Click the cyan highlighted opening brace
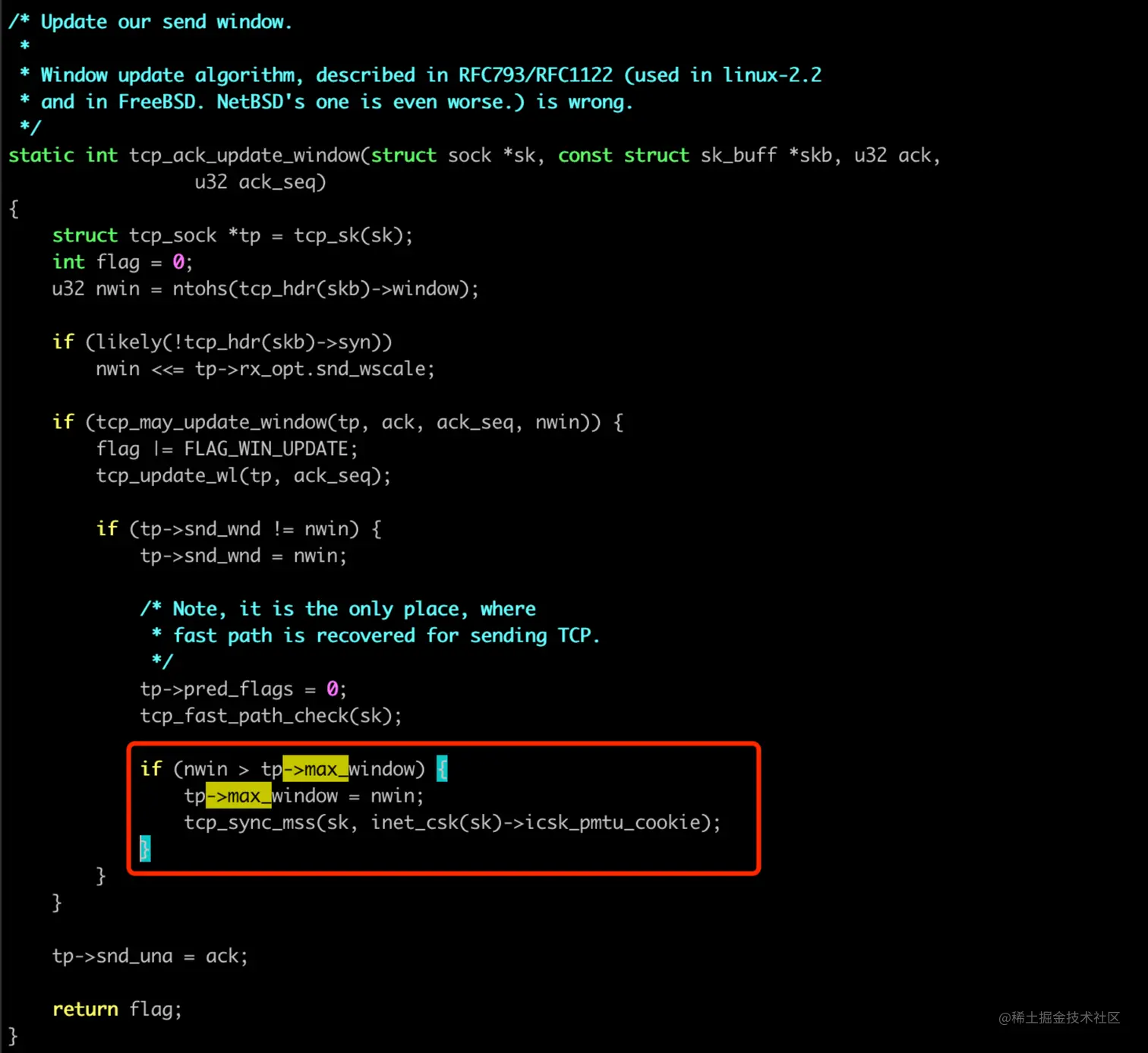The width and height of the screenshot is (1148, 1053). click(x=442, y=769)
